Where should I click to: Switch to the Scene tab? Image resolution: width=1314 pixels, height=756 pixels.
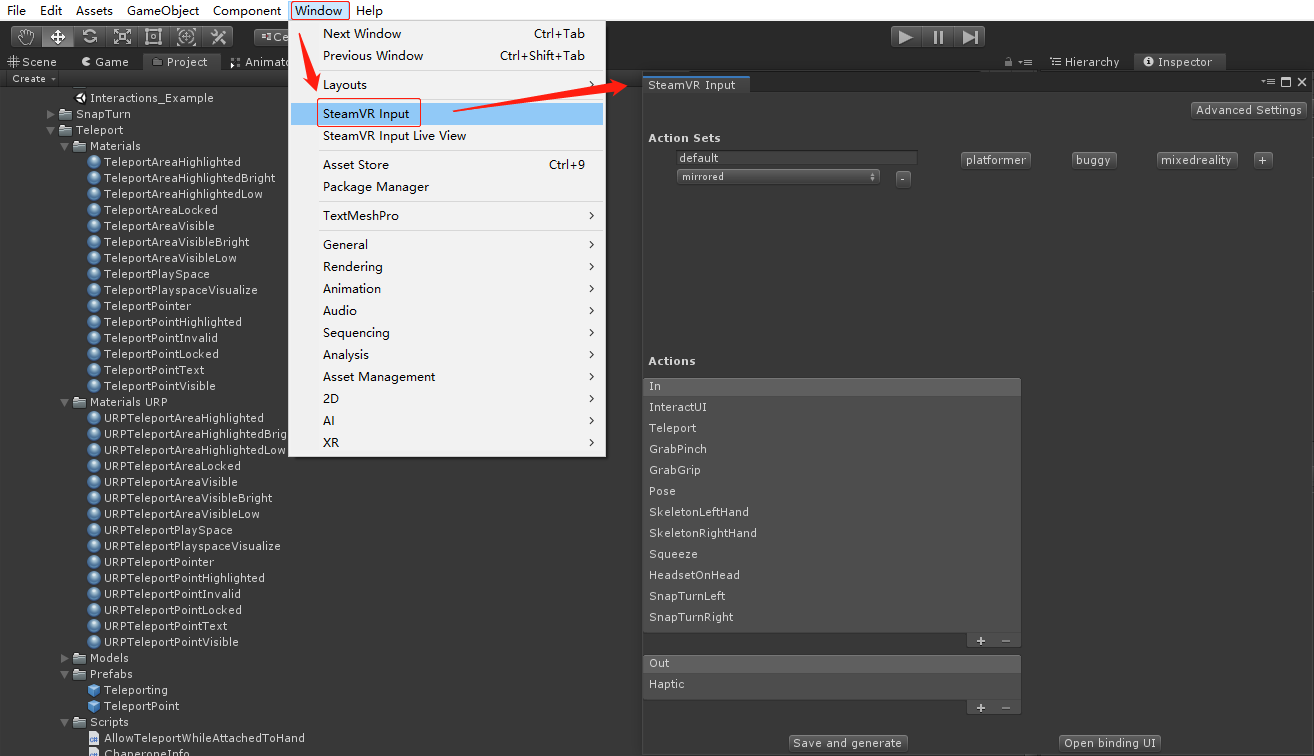point(33,62)
